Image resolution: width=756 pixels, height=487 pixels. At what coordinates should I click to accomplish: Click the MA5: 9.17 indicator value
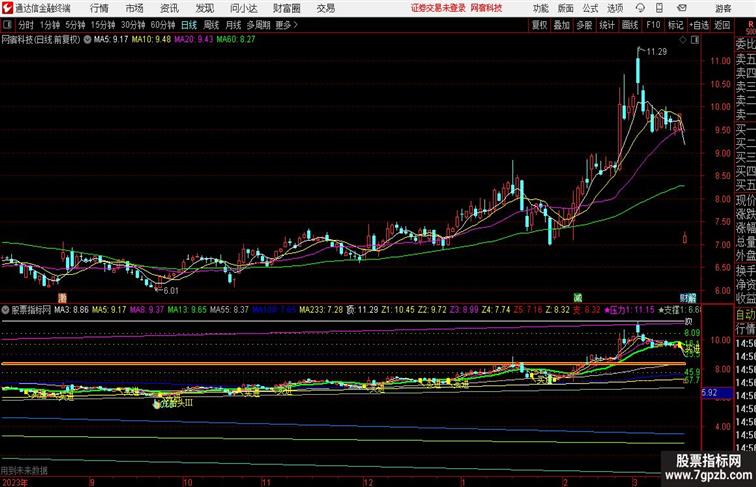coord(111,40)
